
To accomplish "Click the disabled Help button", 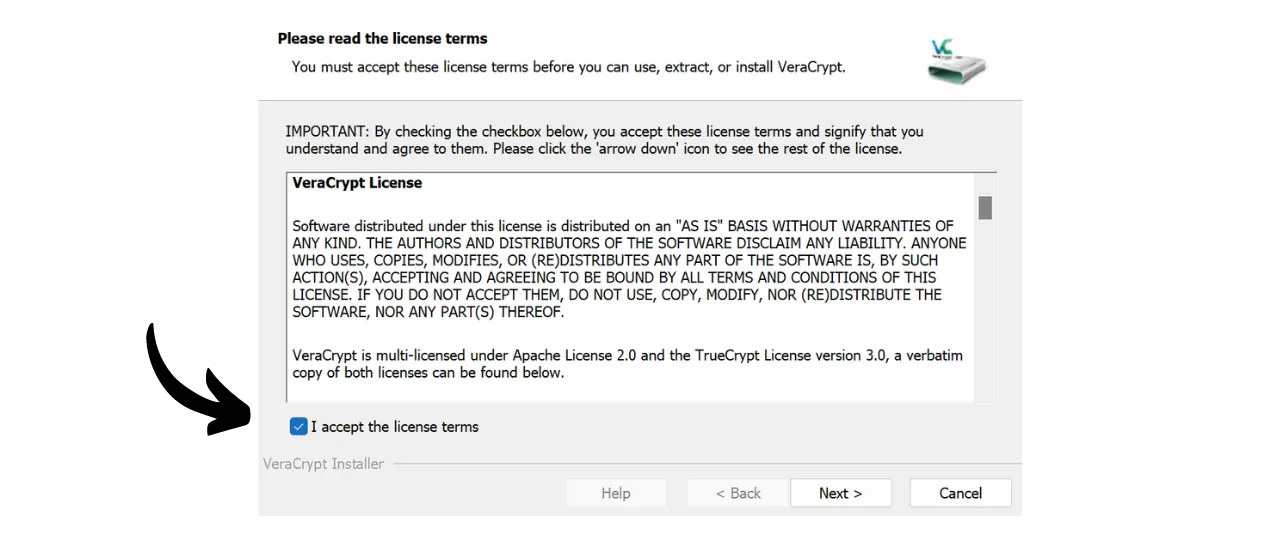I will [x=616, y=493].
